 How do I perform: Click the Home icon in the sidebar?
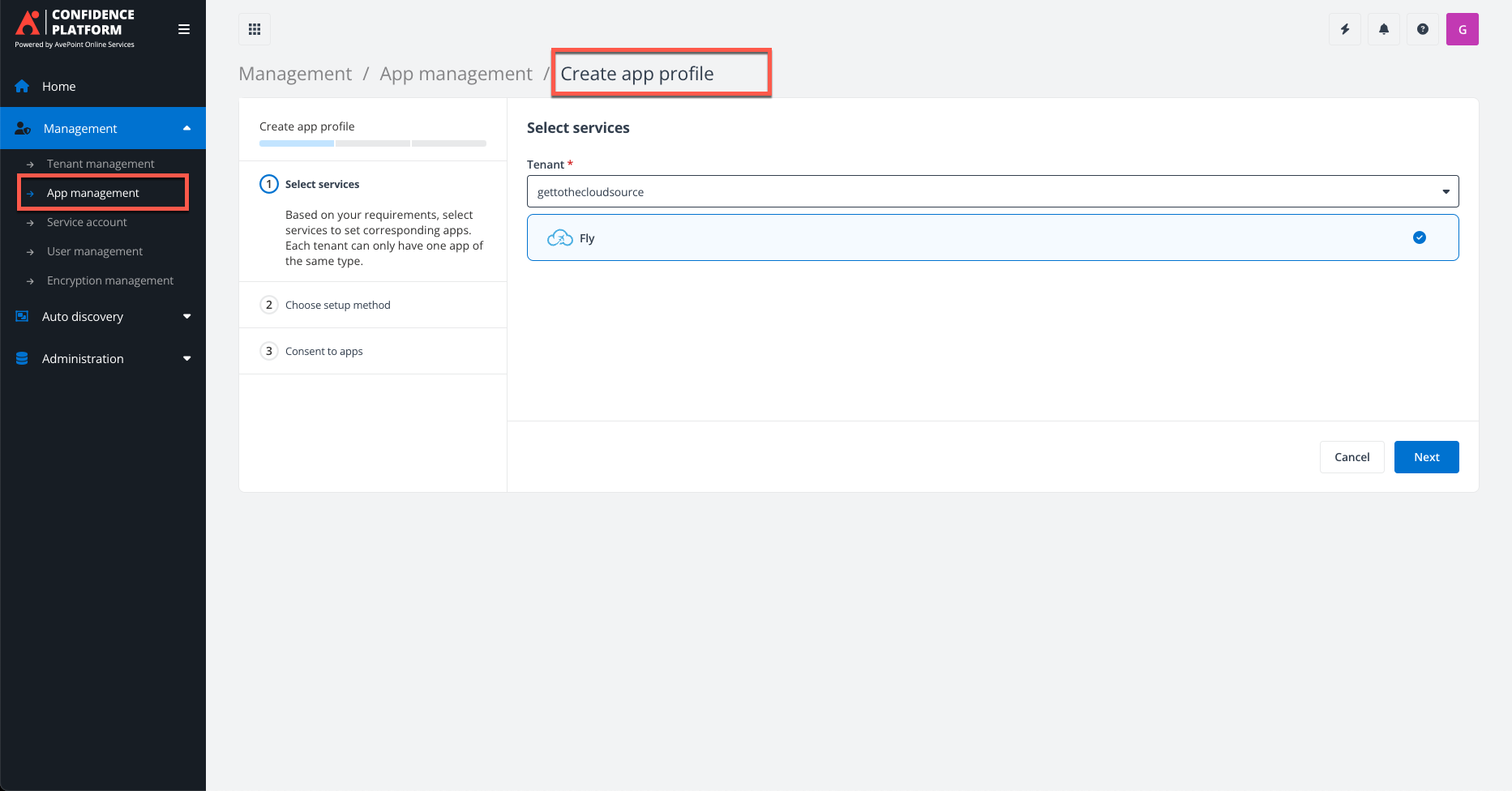(x=21, y=86)
